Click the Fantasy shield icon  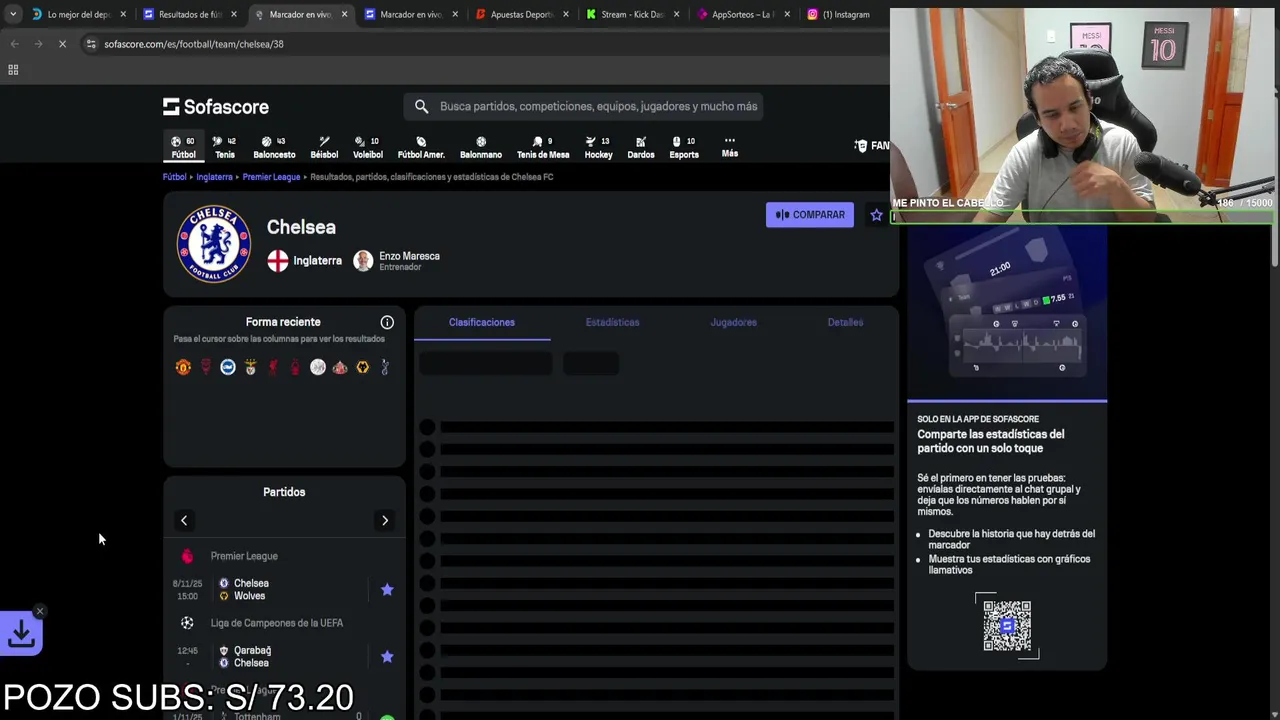pos(861,146)
